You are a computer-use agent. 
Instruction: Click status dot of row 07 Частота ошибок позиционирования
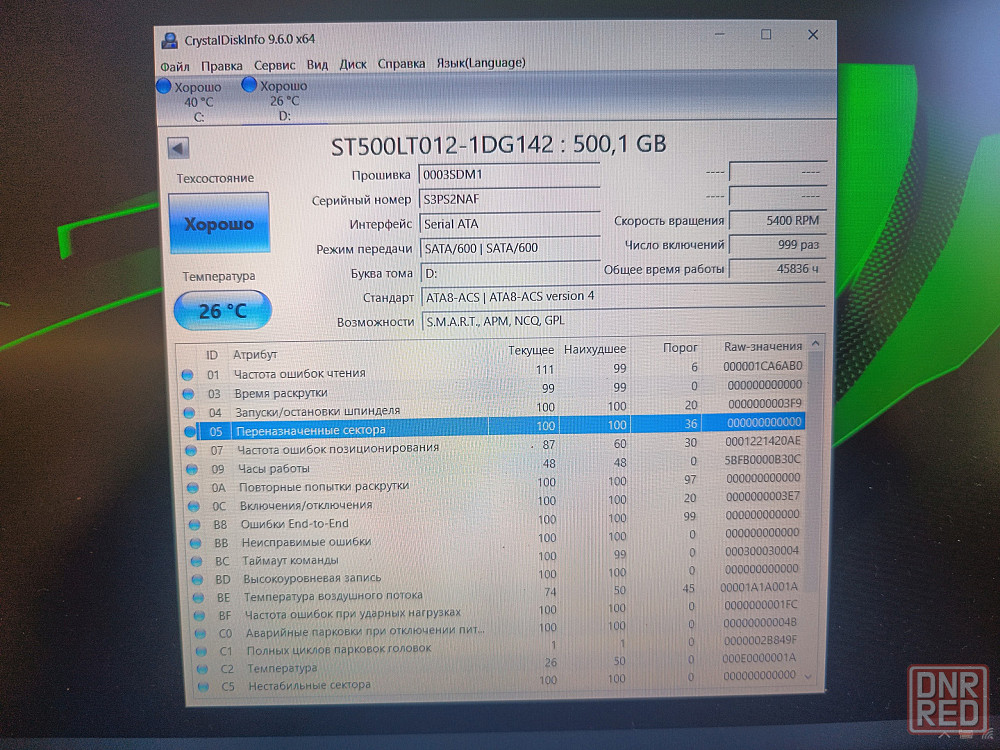pyautogui.click(x=191, y=450)
